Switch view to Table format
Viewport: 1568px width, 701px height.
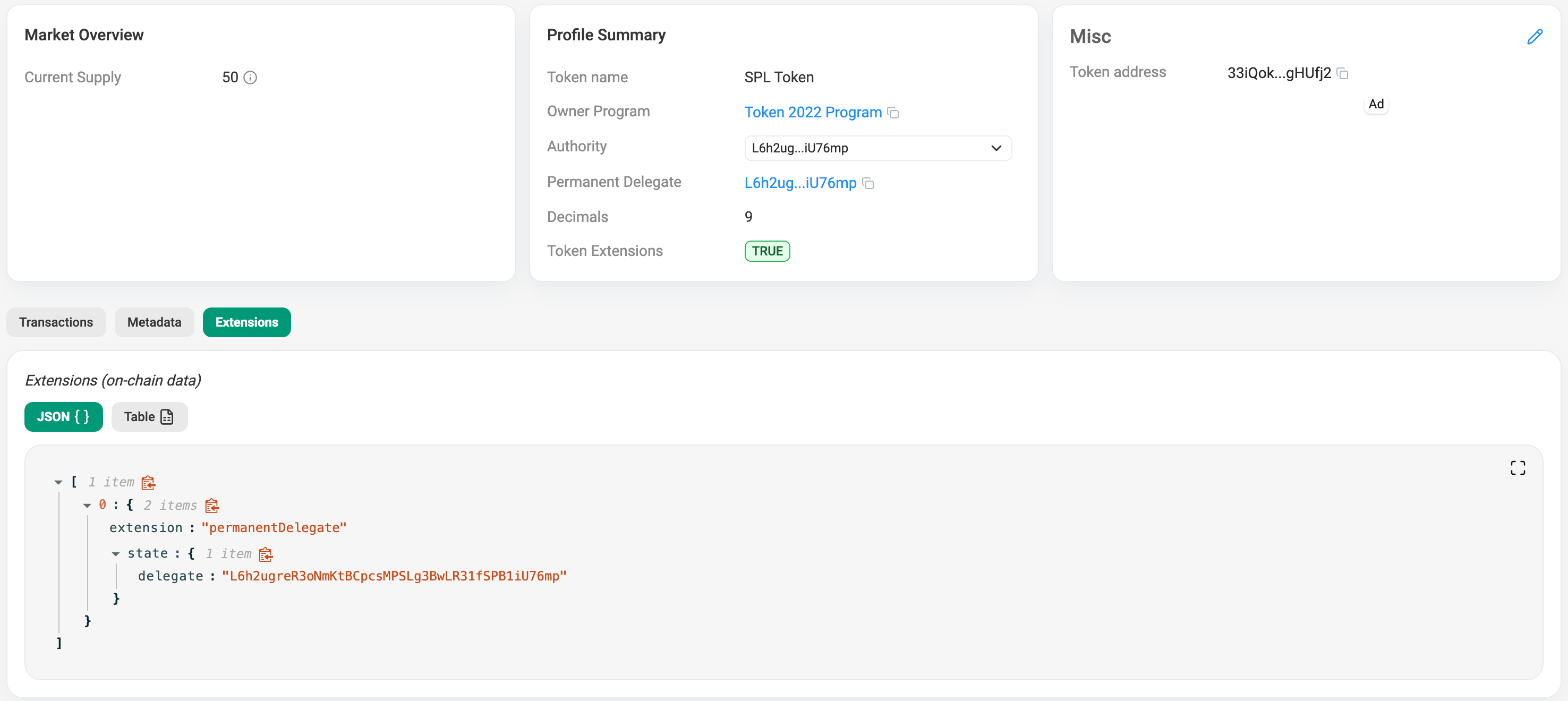149,417
